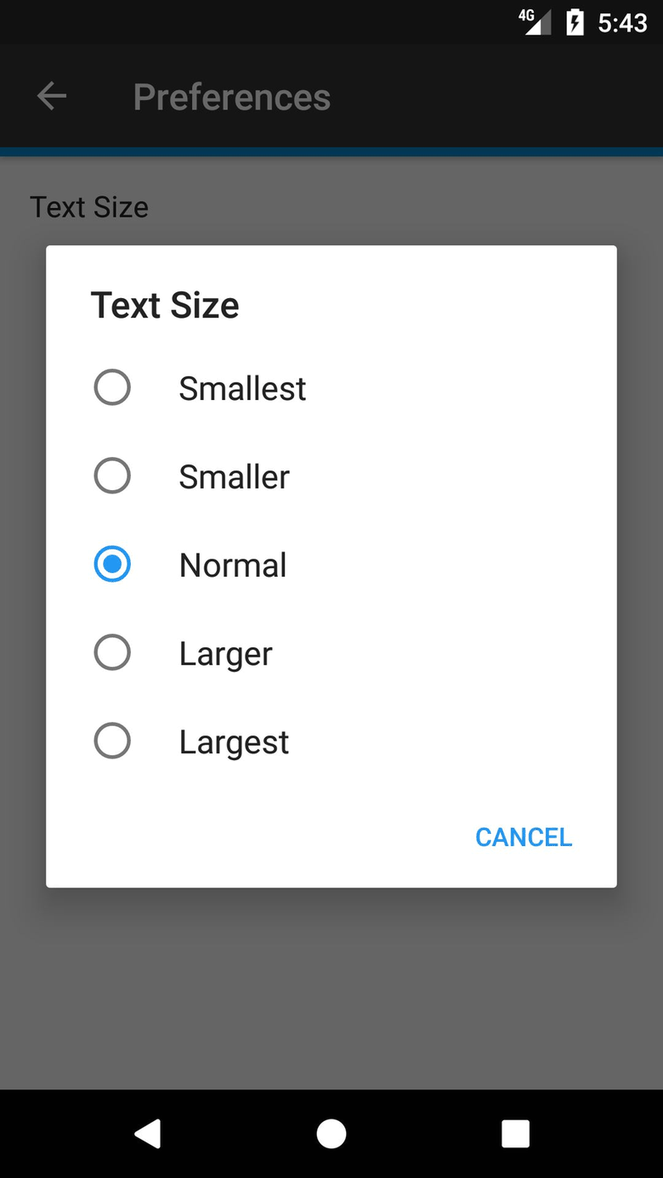Tap the 5:43 clock in status bar
The image size is (663, 1178).
(x=622, y=22)
